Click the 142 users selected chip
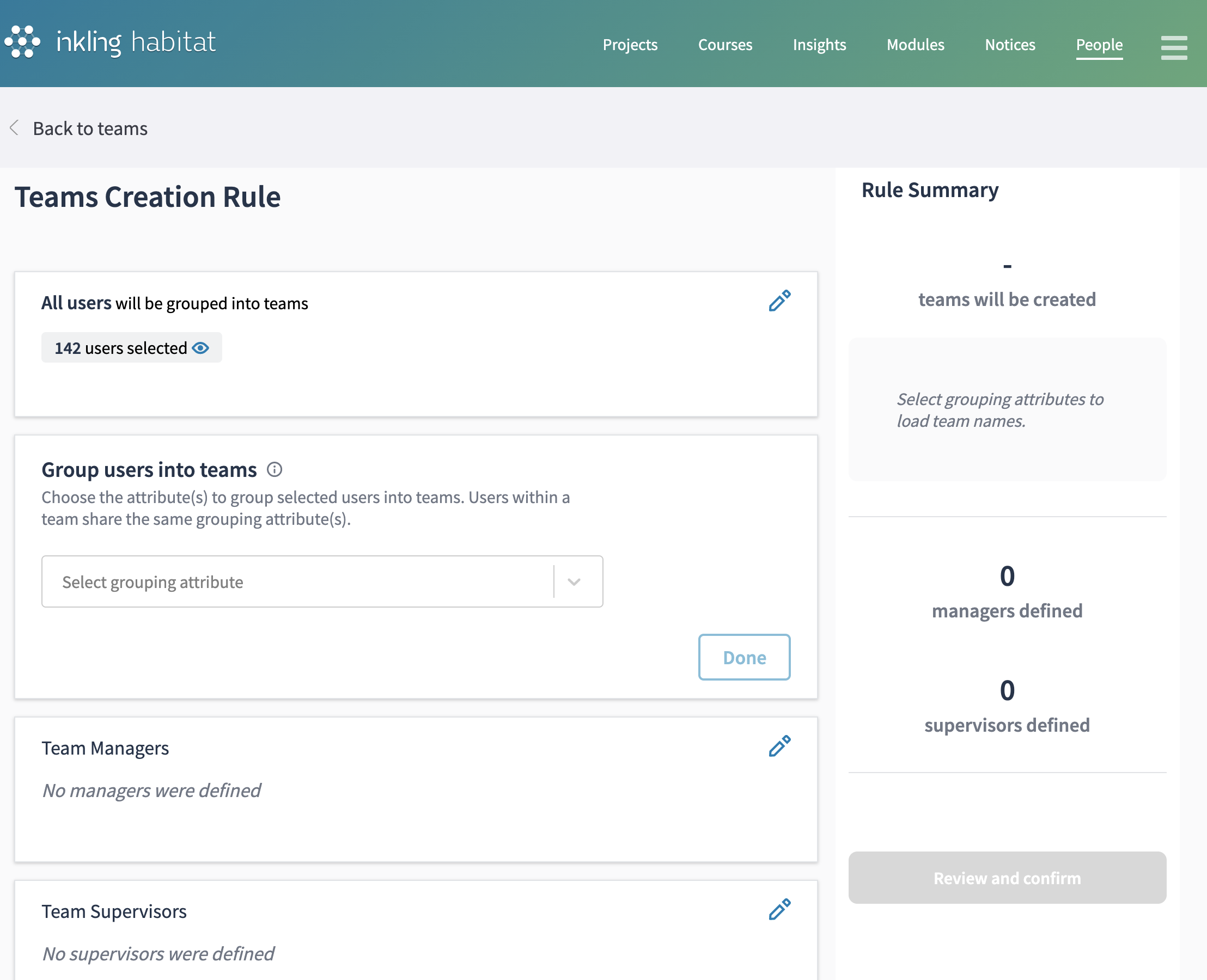The height and width of the screenshot is (980, 1207). click(121, 348)
